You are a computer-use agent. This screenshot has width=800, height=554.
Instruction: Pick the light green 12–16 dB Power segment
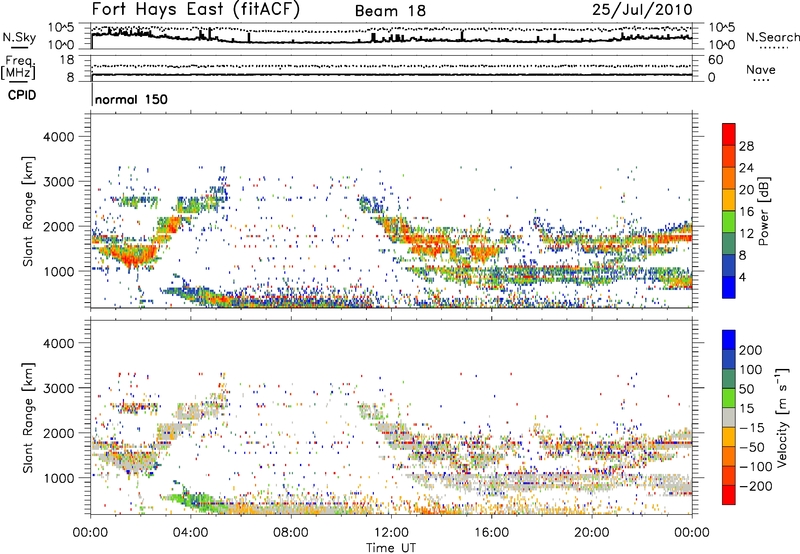coord(729,222)
